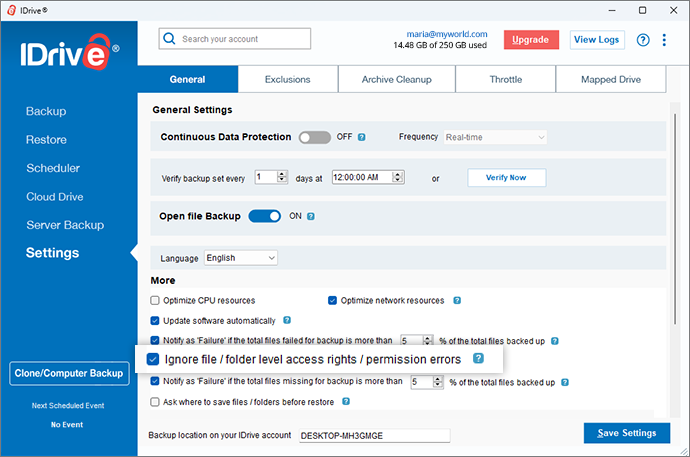Uncheck notify failure for files failed checkbox
This screenshot has height=457, width=690.
coord(155,340)
